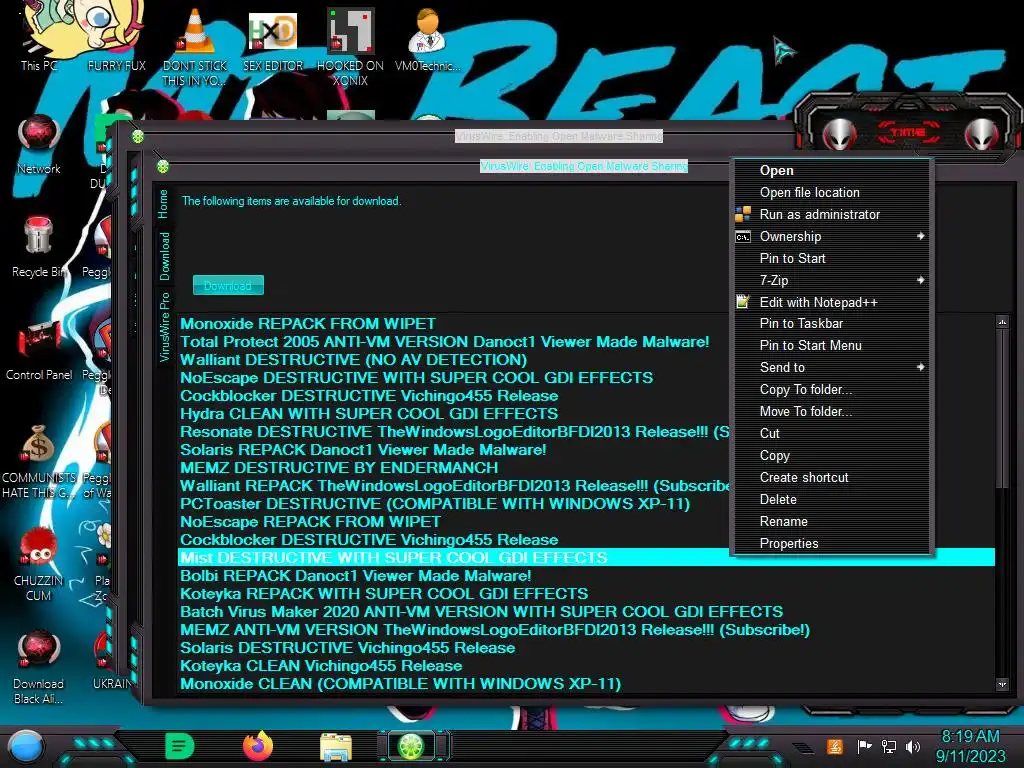Choose Copy To folder...
The height and width of the screenshot is (768, 1024).
[x=831, y=389]
